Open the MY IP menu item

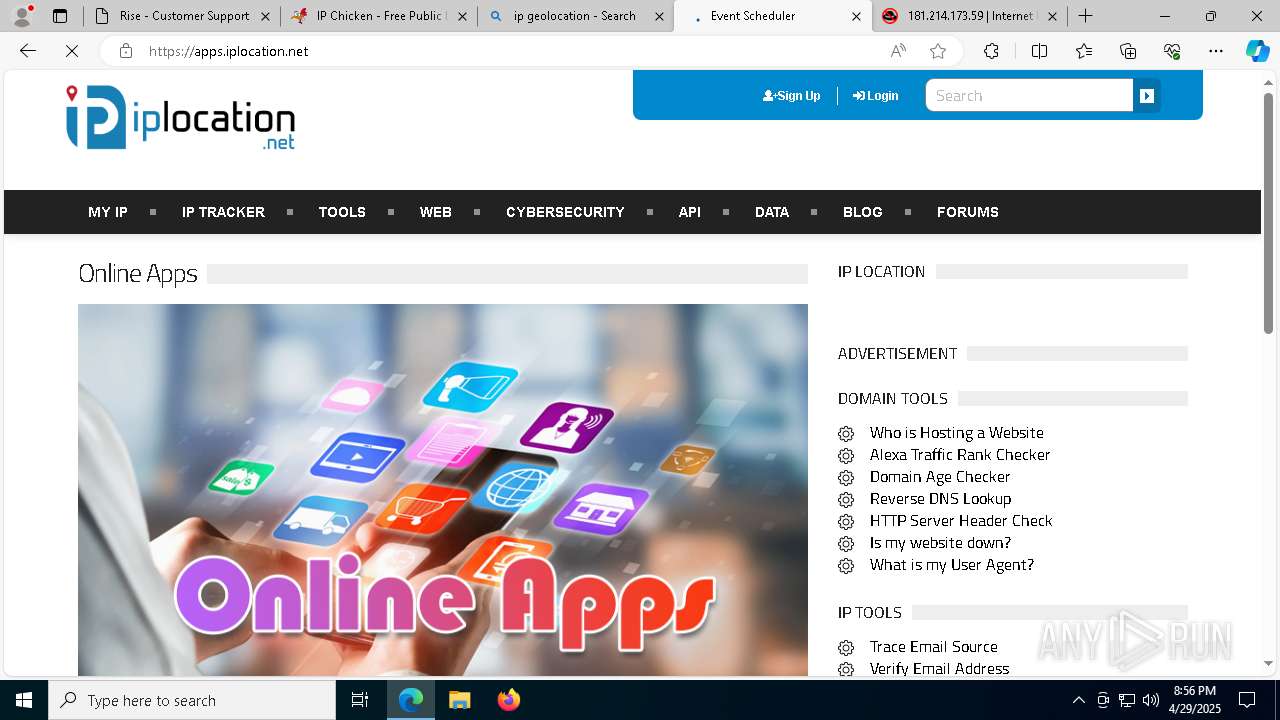click(x=108, y=212)
